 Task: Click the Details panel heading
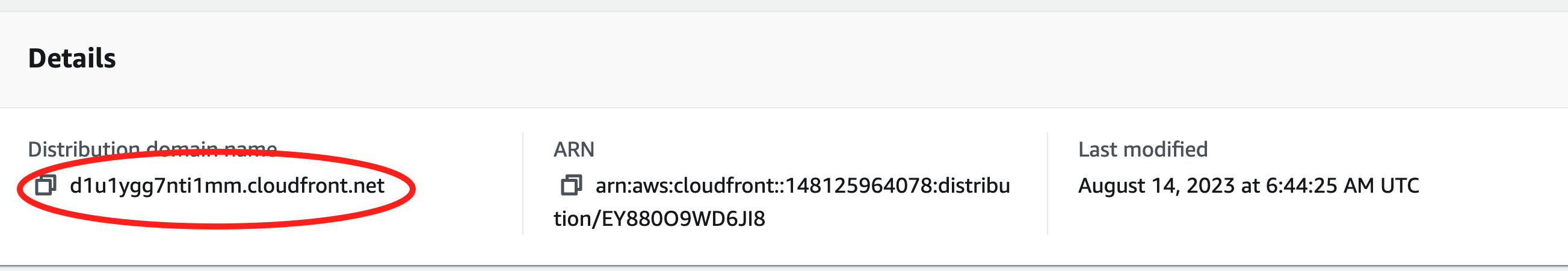point(72,58)
